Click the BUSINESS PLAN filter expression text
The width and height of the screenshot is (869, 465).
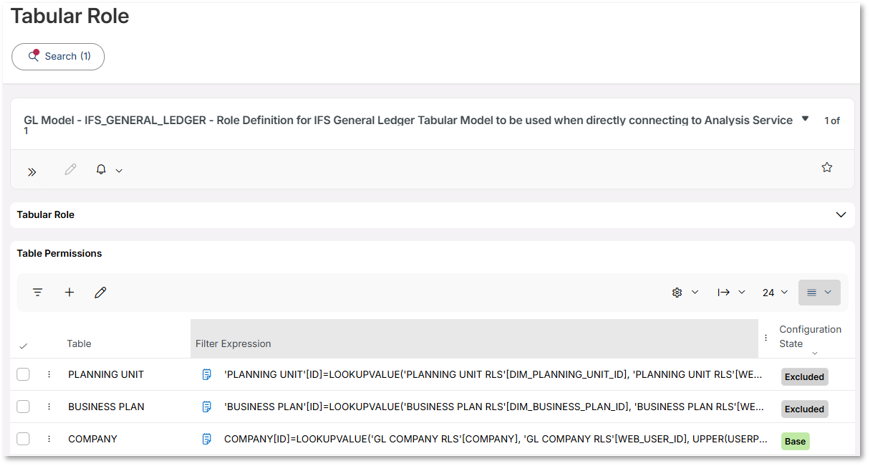point(494,407)
